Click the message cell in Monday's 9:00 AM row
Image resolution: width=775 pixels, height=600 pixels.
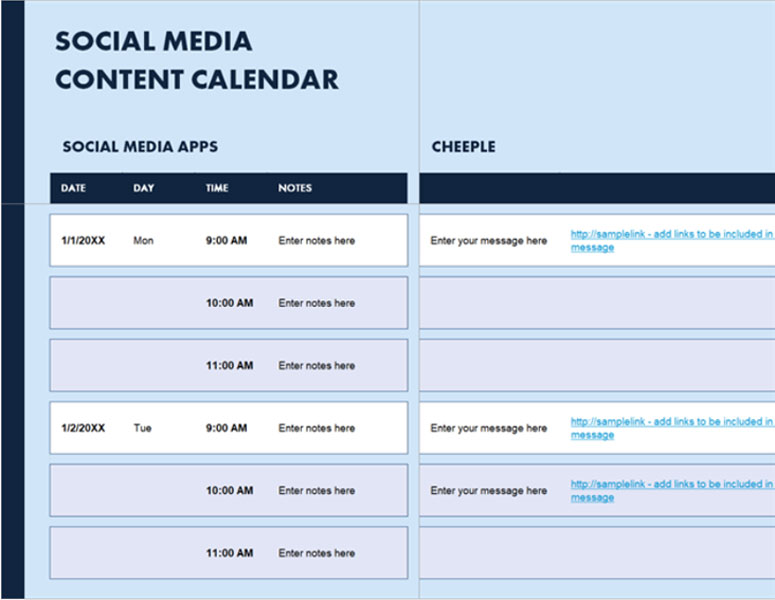coord(488,241)
